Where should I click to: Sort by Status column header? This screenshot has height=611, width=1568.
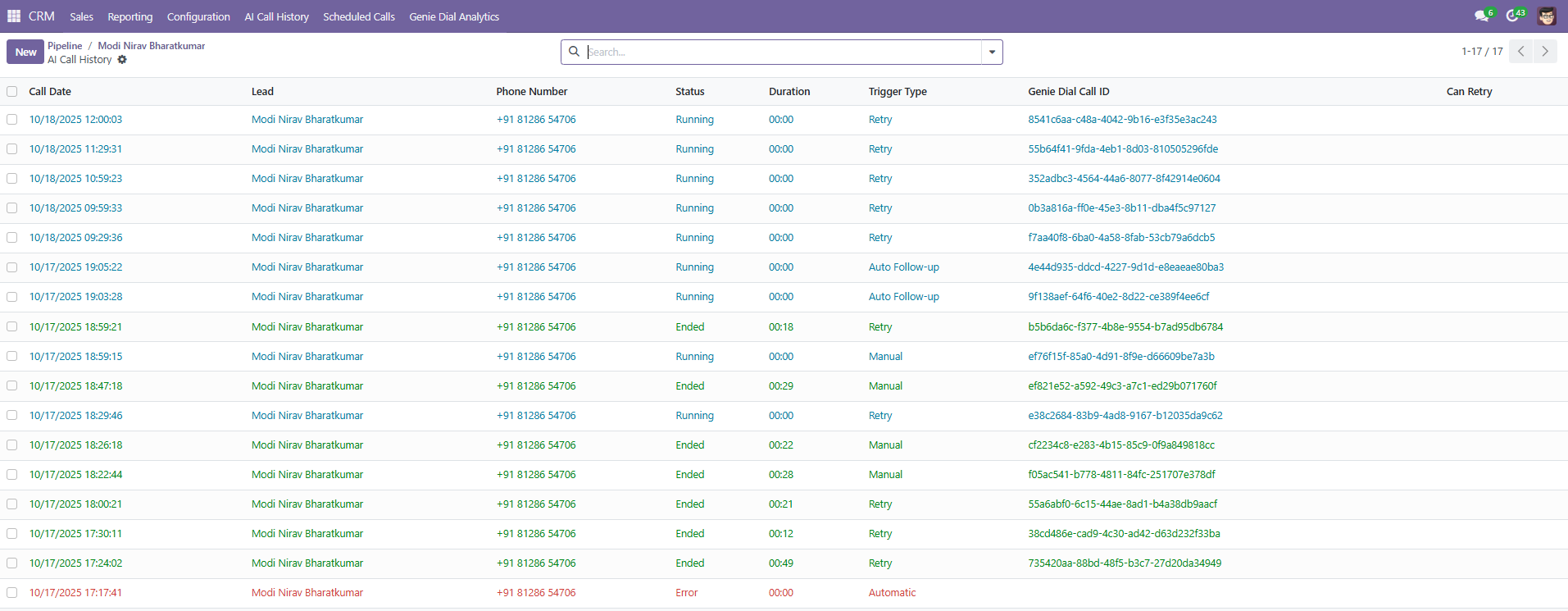pos(689,92)
